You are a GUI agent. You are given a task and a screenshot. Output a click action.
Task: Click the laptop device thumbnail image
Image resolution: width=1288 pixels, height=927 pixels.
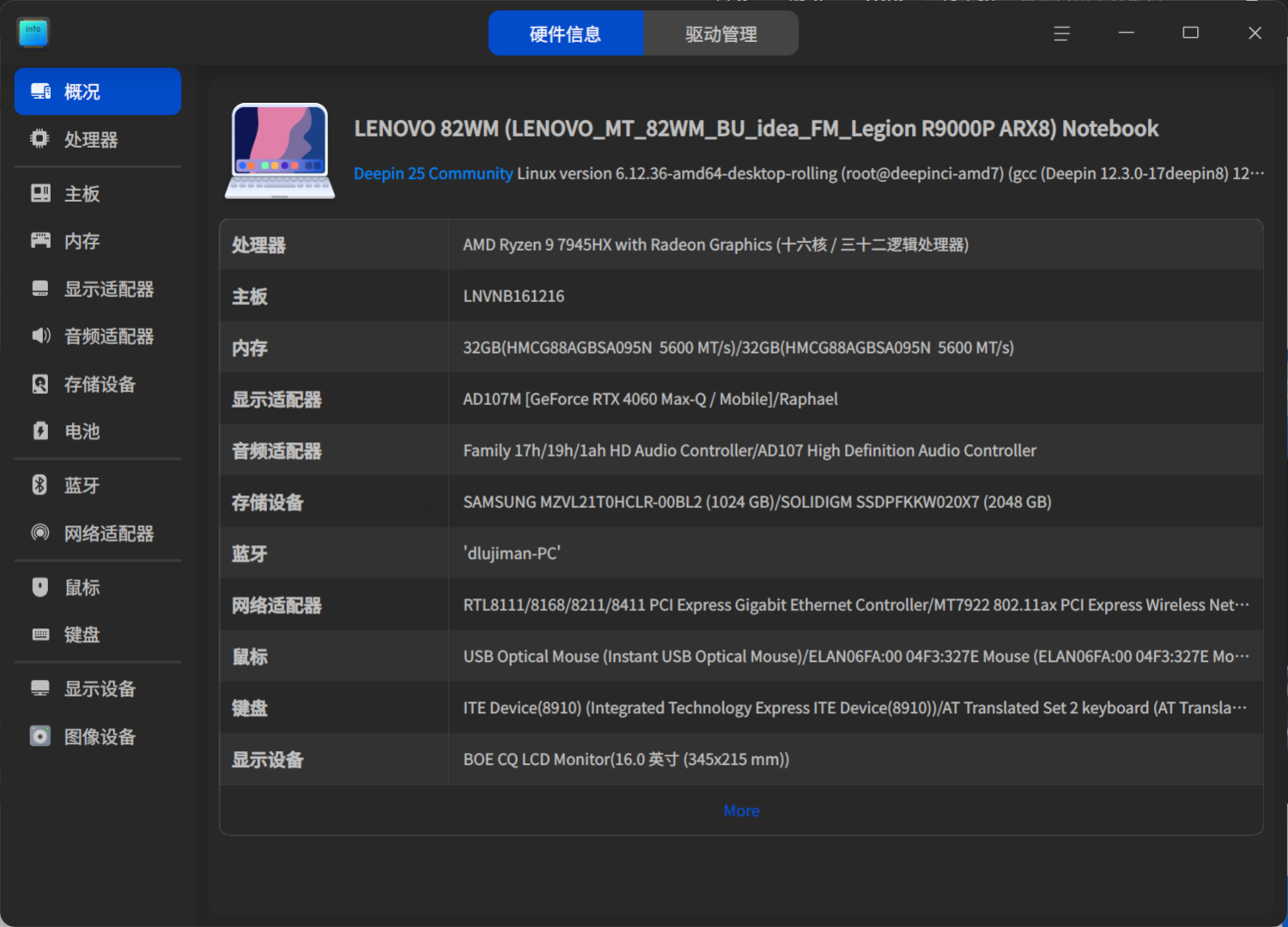point(280,151)
